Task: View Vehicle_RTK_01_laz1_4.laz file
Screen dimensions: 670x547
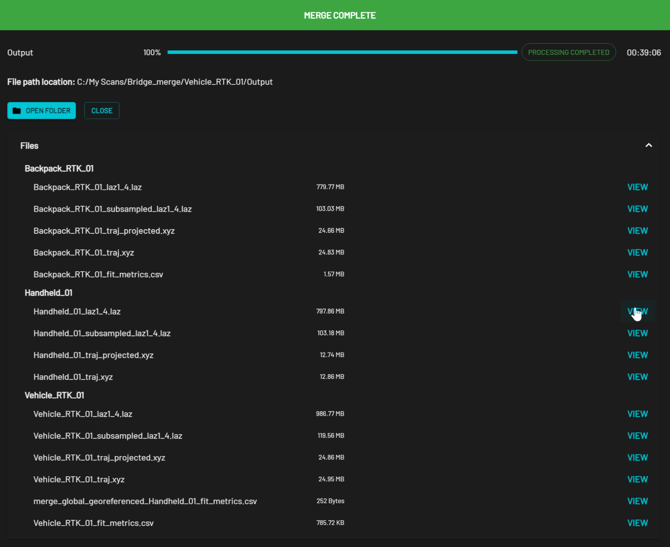Action: click(637, 414)
